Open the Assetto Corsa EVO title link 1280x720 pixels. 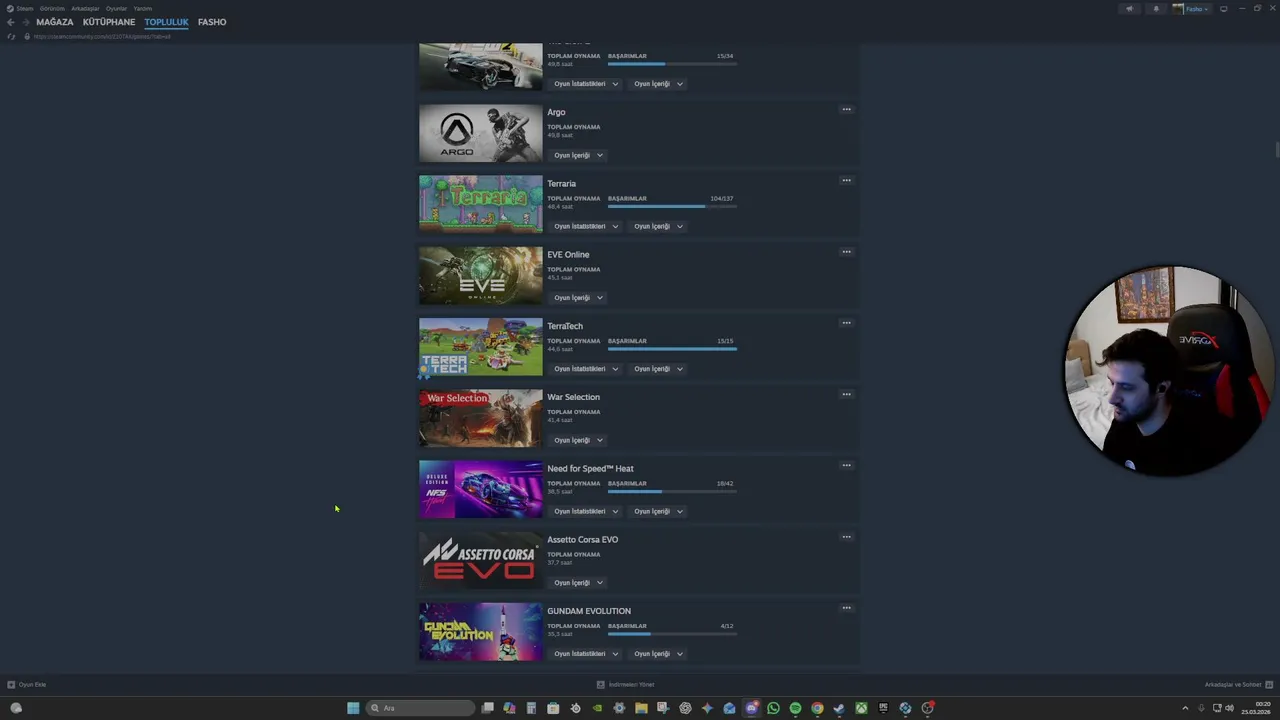582,540
